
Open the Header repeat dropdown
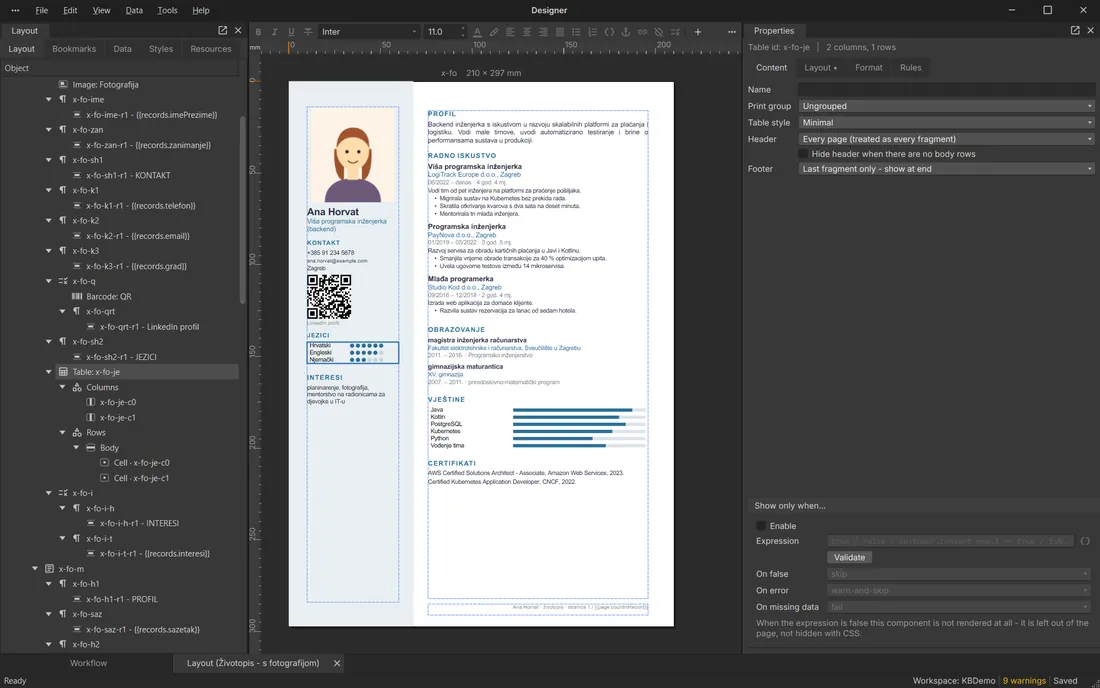click(946, 139)
